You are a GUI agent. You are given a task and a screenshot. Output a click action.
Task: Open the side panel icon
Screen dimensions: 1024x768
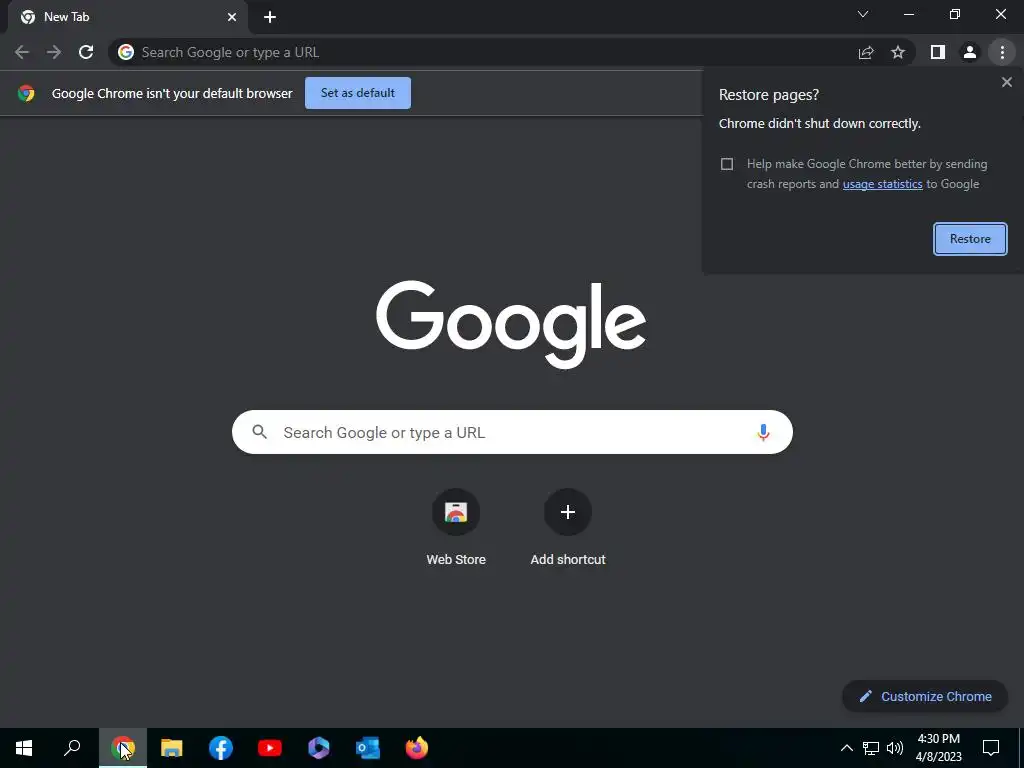(938, 52)
